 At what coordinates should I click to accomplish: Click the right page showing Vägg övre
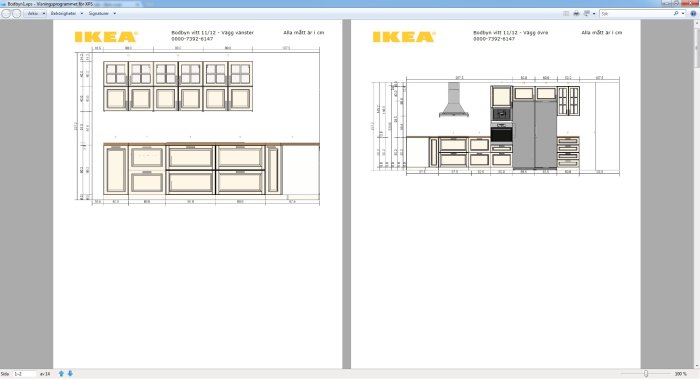[496, 194]
